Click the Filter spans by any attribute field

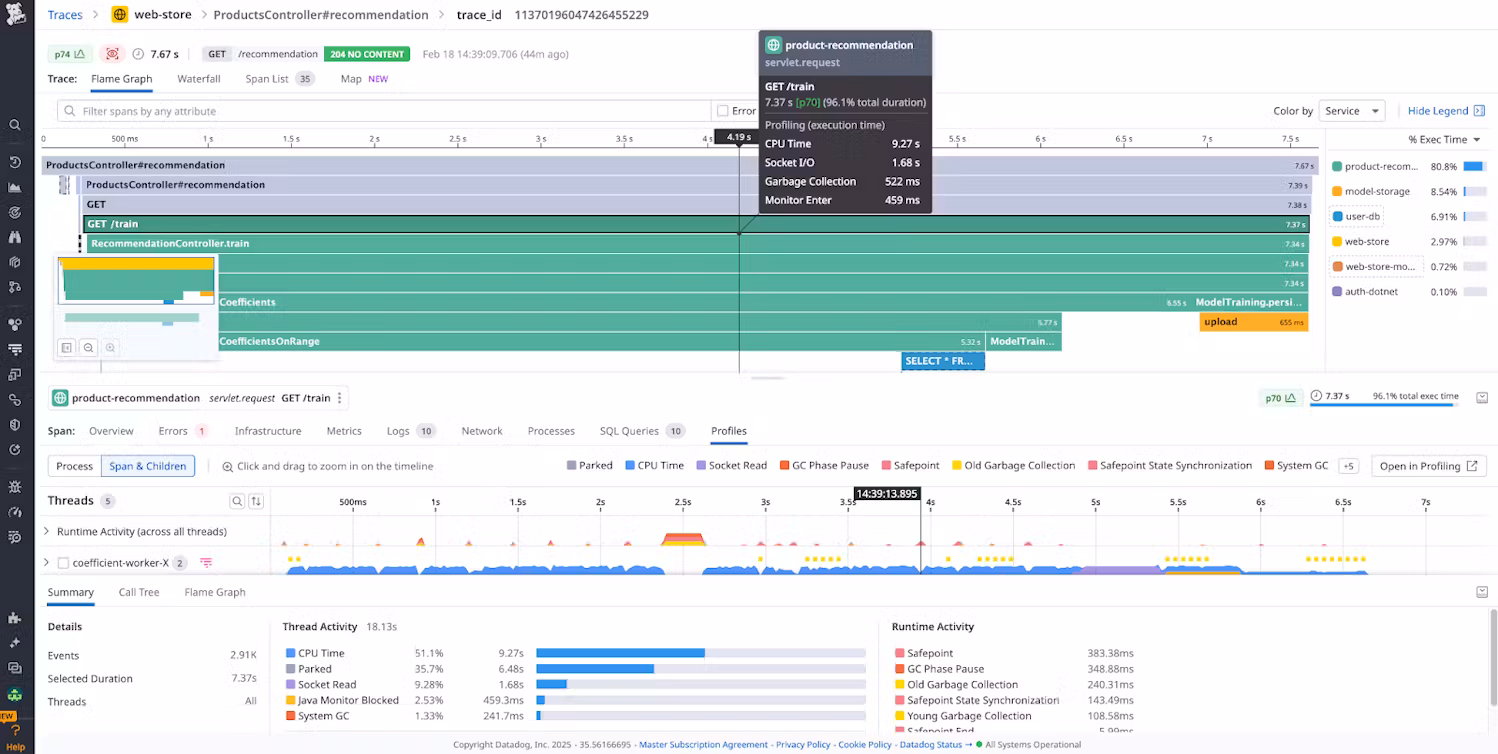tap(383, 111)
